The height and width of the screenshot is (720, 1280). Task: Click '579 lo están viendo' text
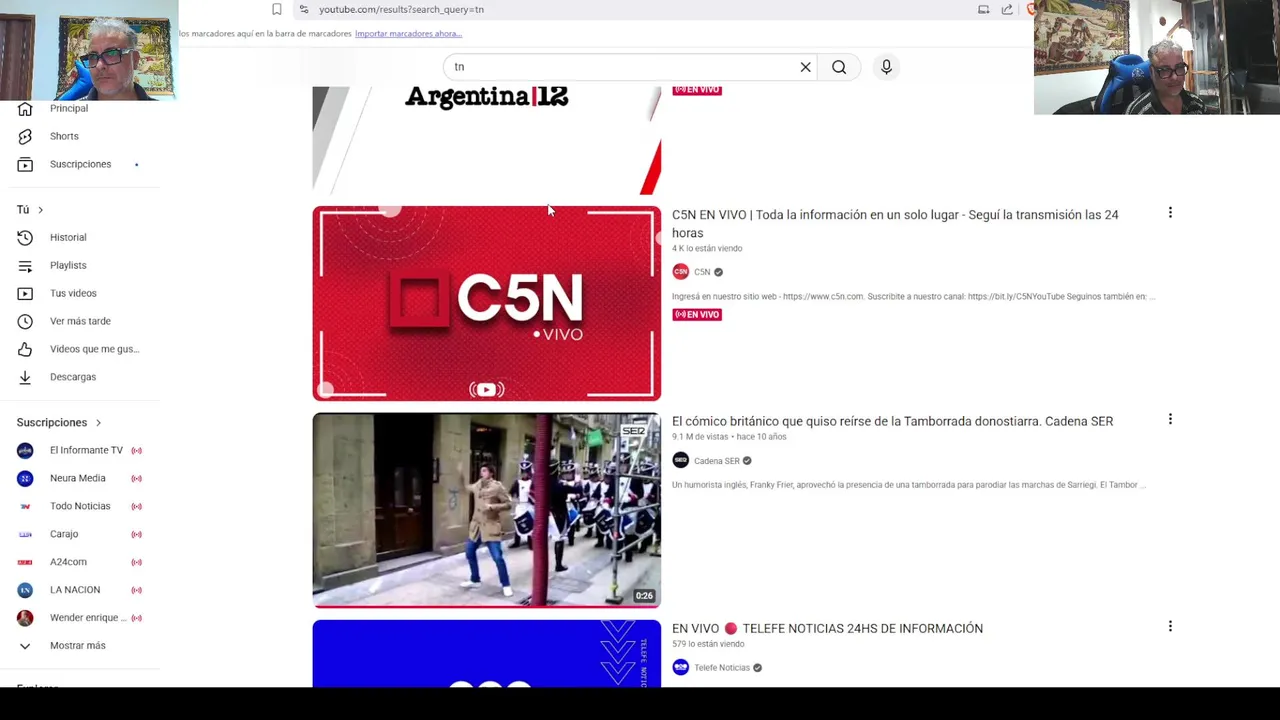708,644
